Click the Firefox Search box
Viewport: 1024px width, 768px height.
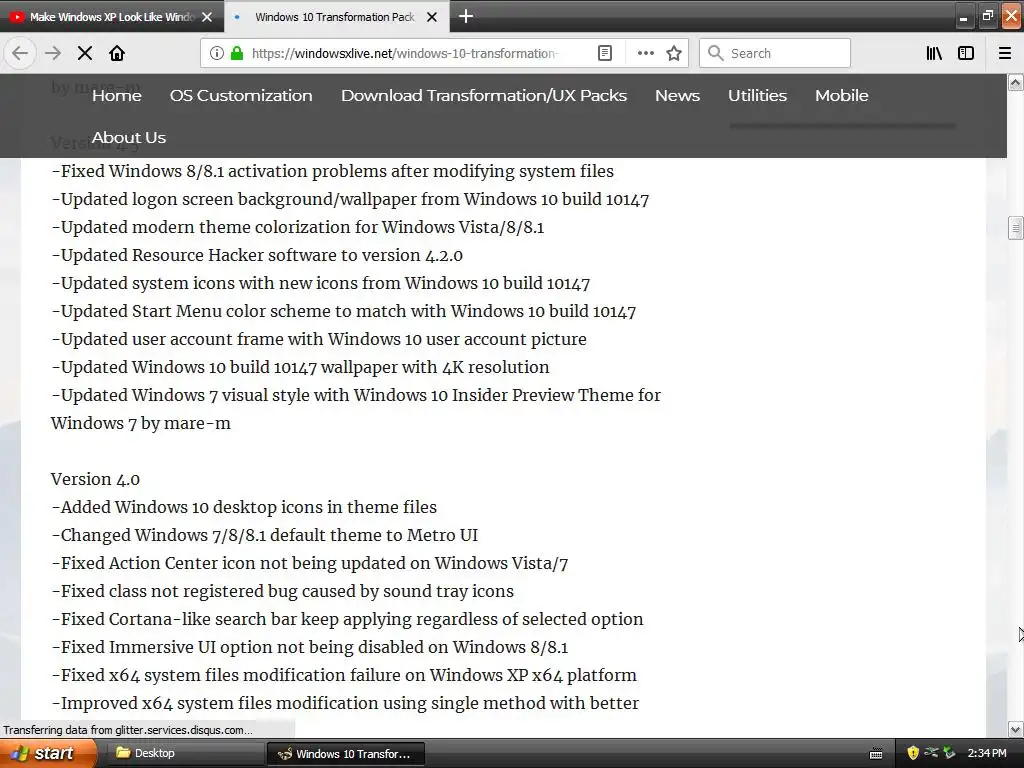[775, 53]
